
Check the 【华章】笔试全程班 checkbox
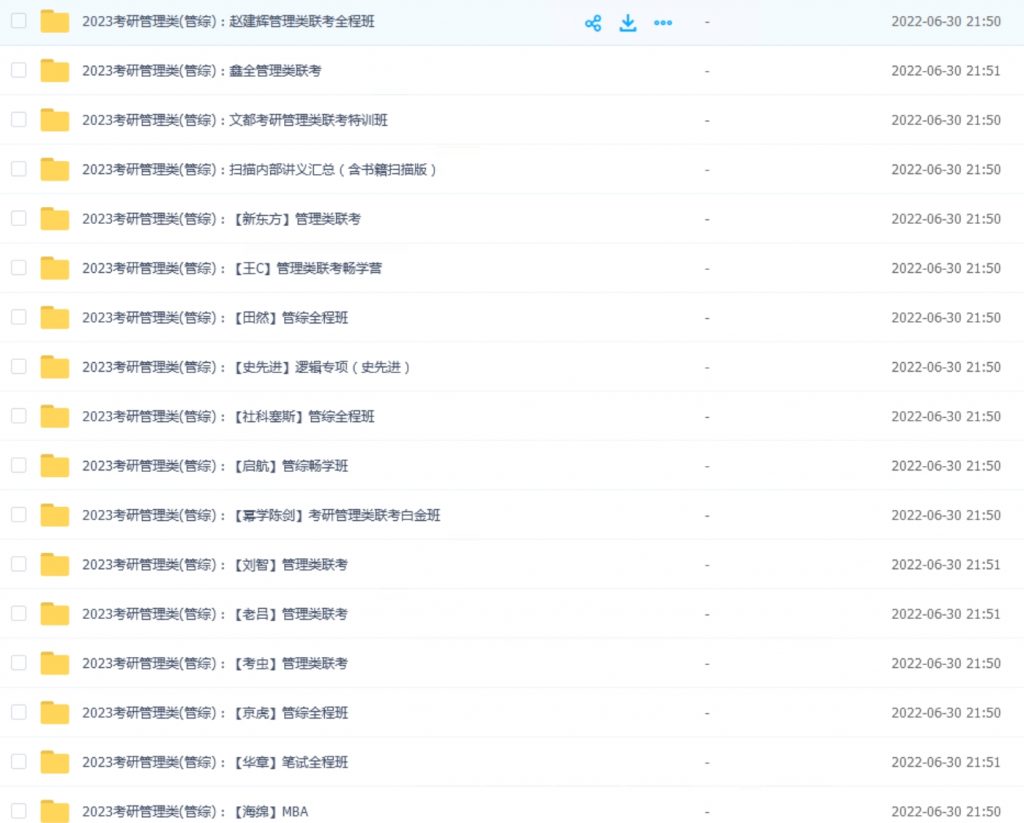19,762
